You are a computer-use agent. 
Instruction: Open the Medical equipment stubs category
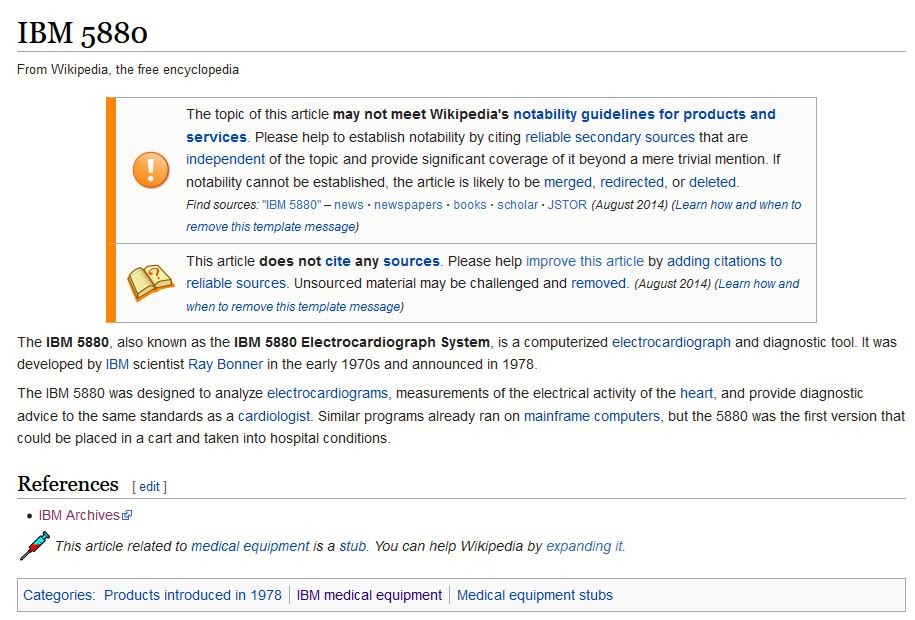(x=535, y=595)
